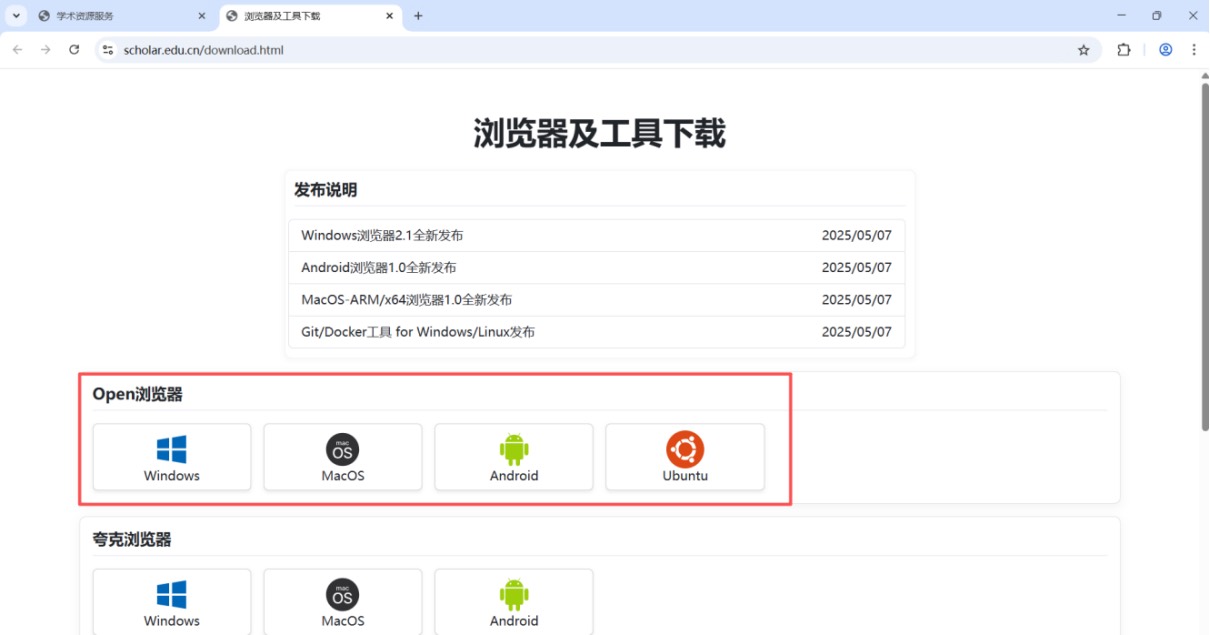
Task: Open the Chrome profile icon
Action: coord(1165,50)
